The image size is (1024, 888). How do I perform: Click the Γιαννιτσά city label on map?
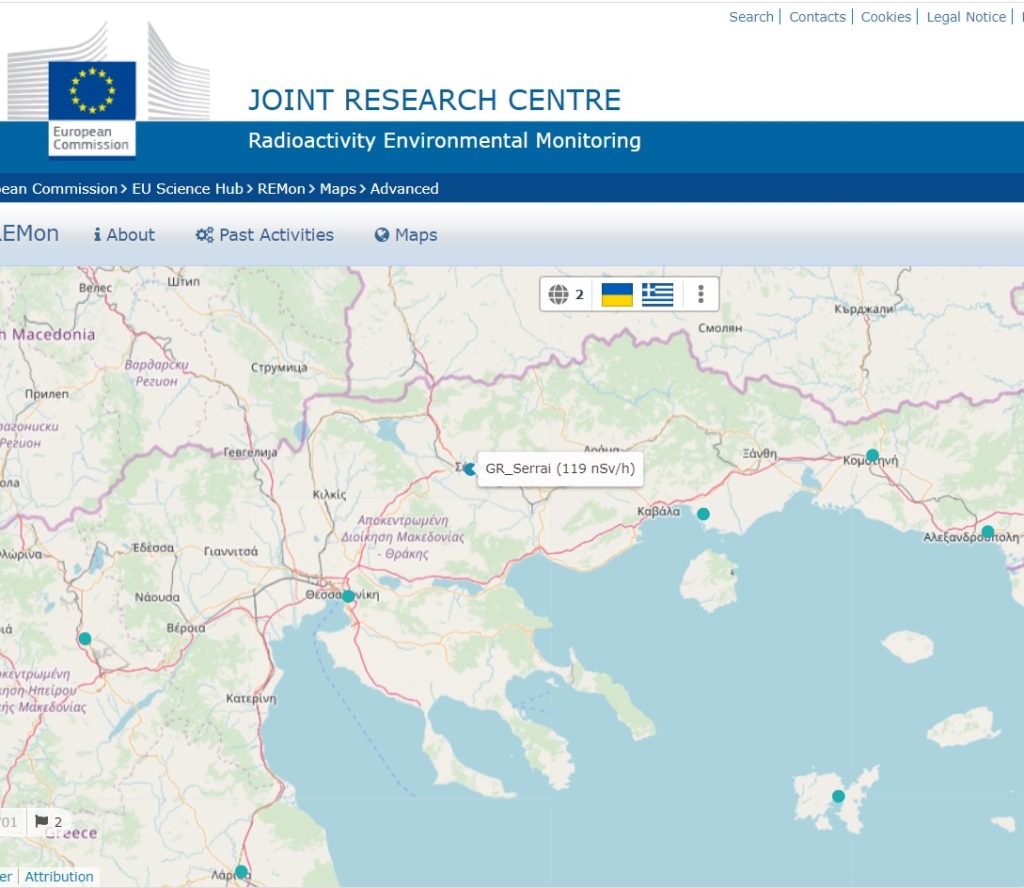[231, 552]
